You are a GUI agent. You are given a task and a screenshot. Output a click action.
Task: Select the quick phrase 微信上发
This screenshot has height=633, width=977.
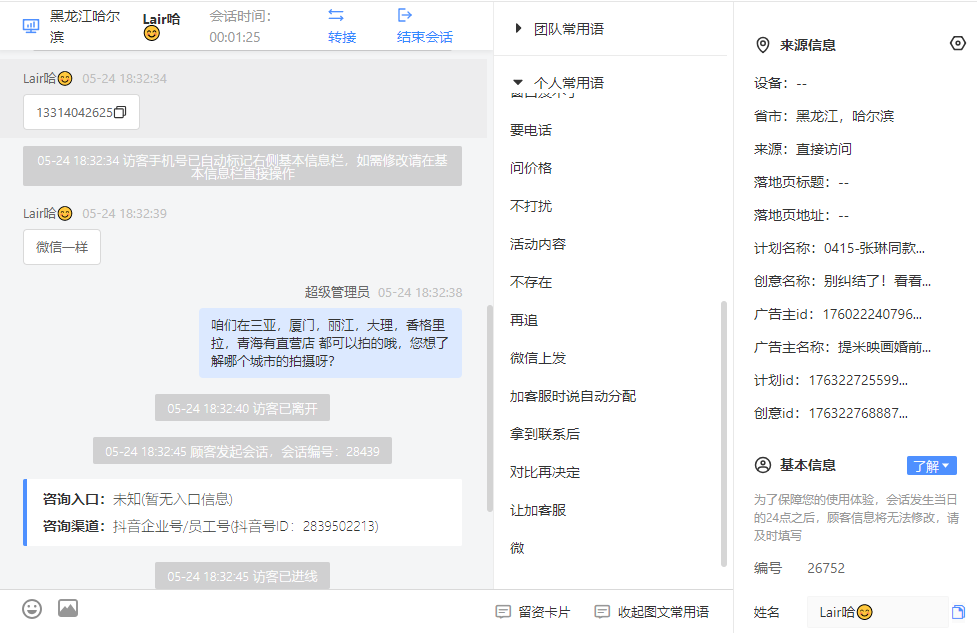coord(538,358)
